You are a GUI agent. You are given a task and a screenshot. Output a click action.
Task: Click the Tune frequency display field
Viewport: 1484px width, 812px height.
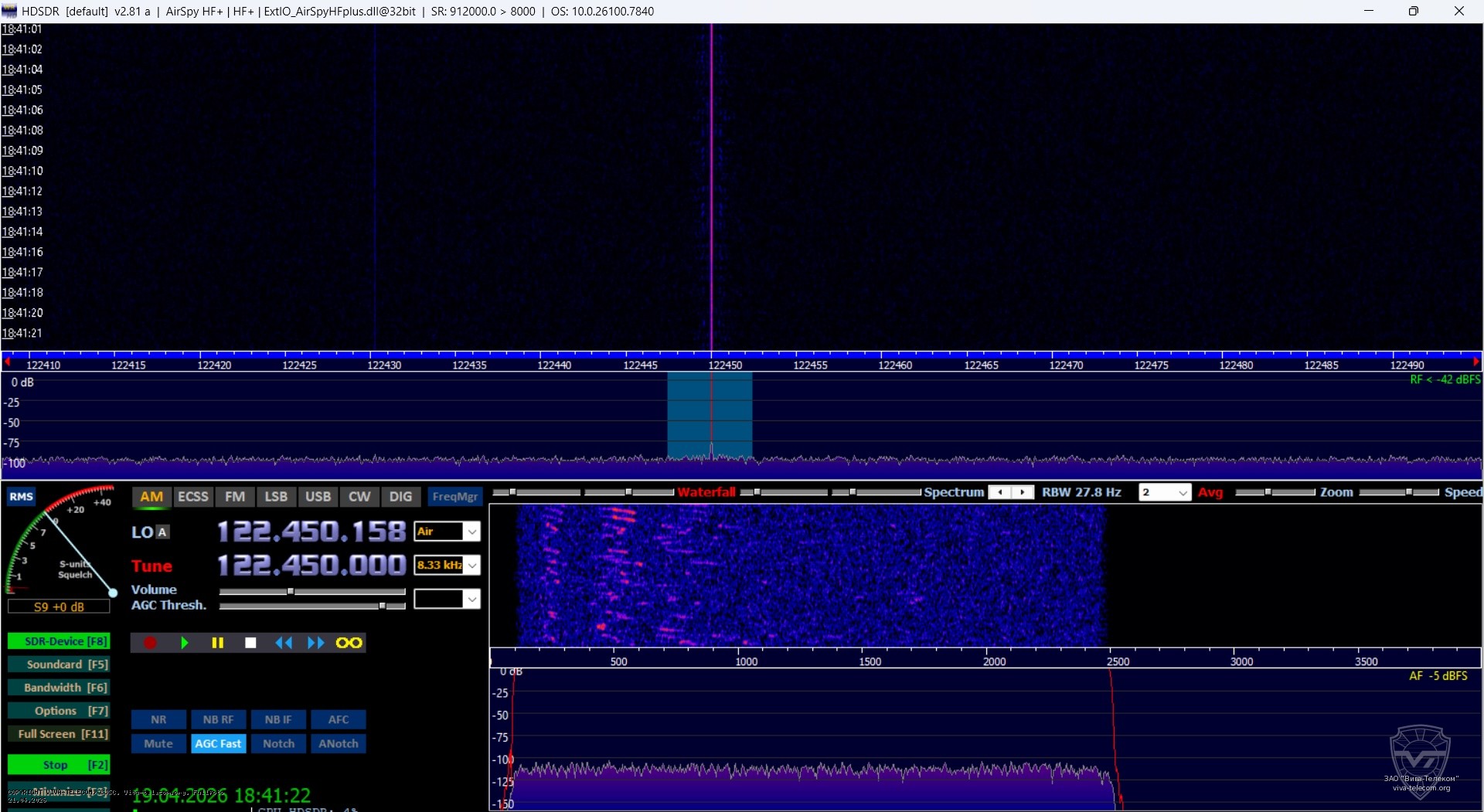coord(311,565)
